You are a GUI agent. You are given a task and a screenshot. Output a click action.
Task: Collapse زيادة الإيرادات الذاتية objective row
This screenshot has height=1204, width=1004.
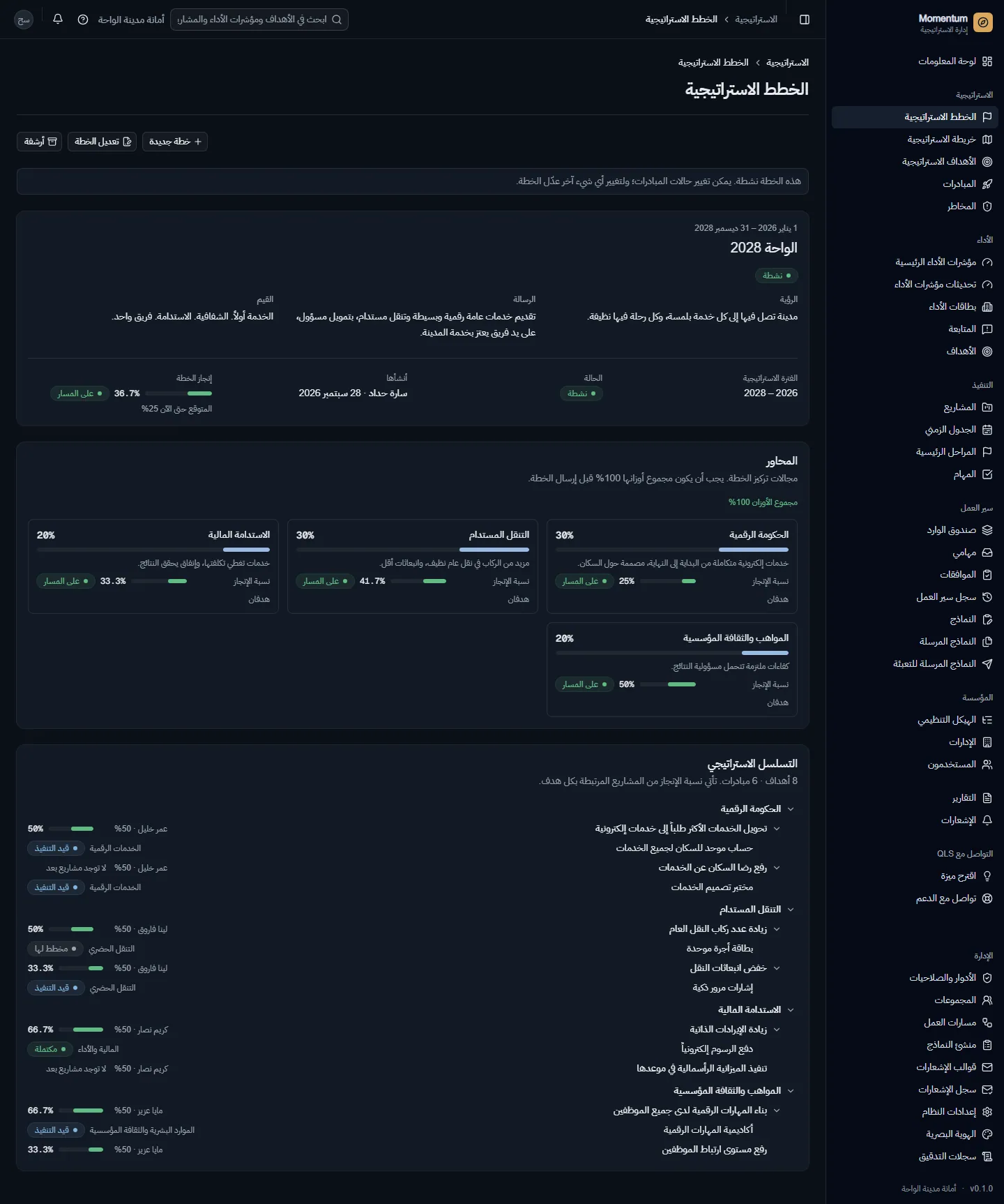tap(777, 1030)
